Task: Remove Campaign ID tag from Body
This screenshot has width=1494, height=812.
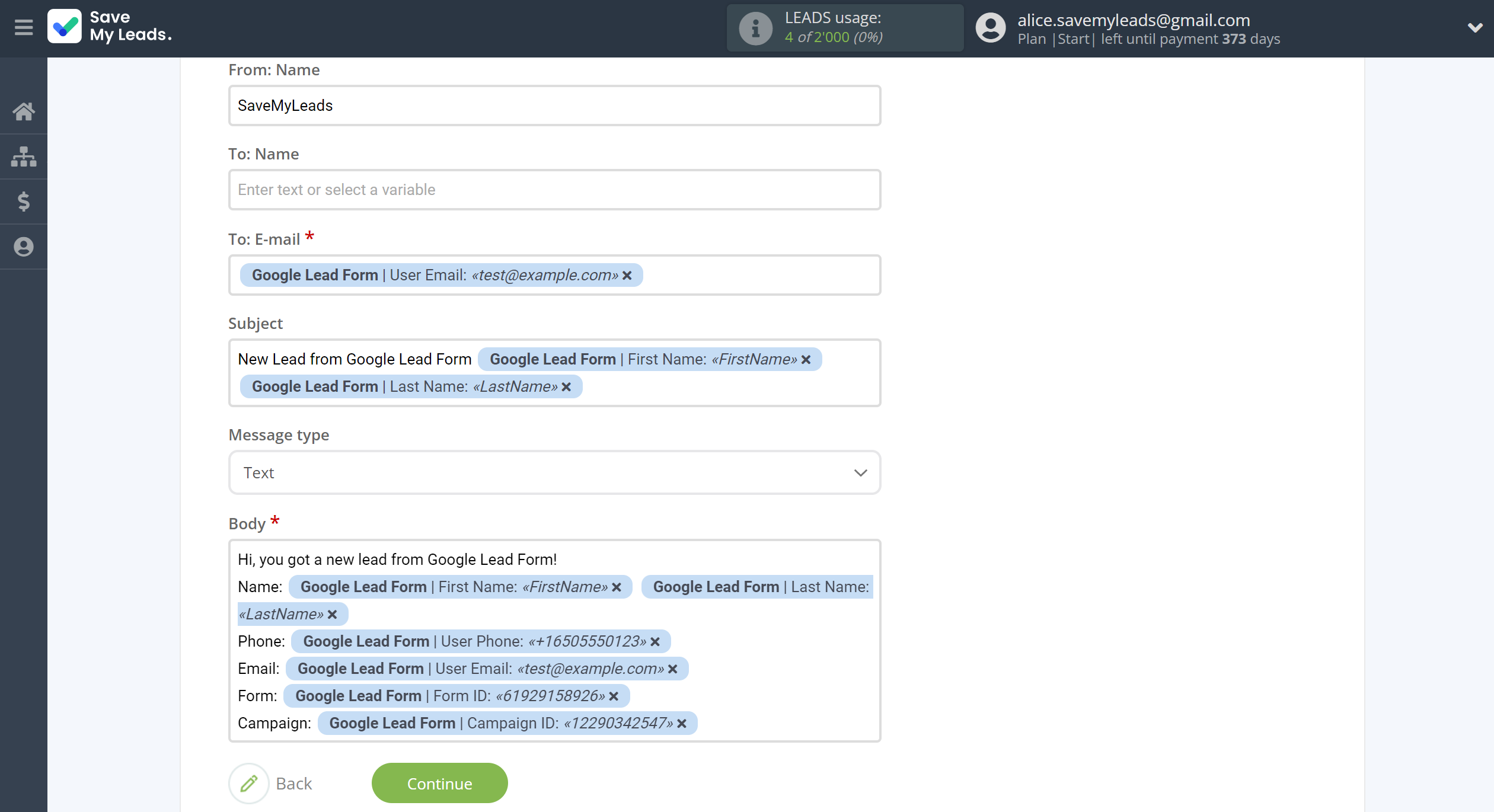Action: click(682, 724)
